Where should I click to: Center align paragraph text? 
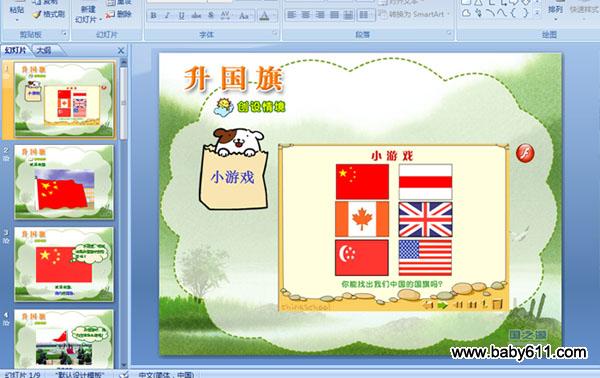point(306,15)
